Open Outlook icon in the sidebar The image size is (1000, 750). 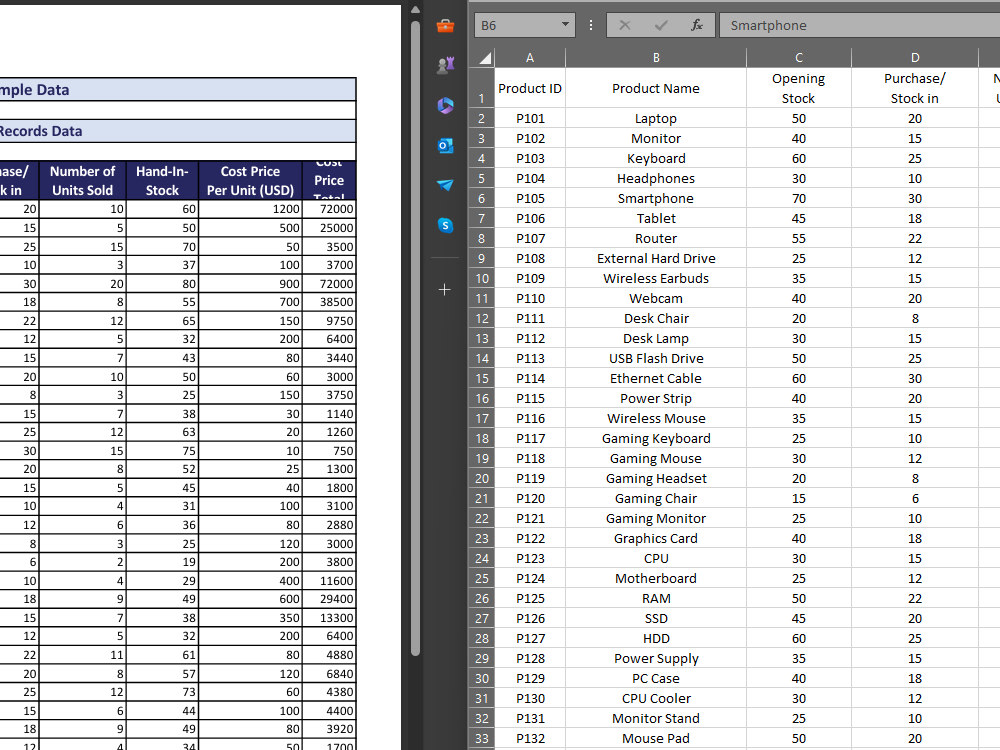coord(445,145)
